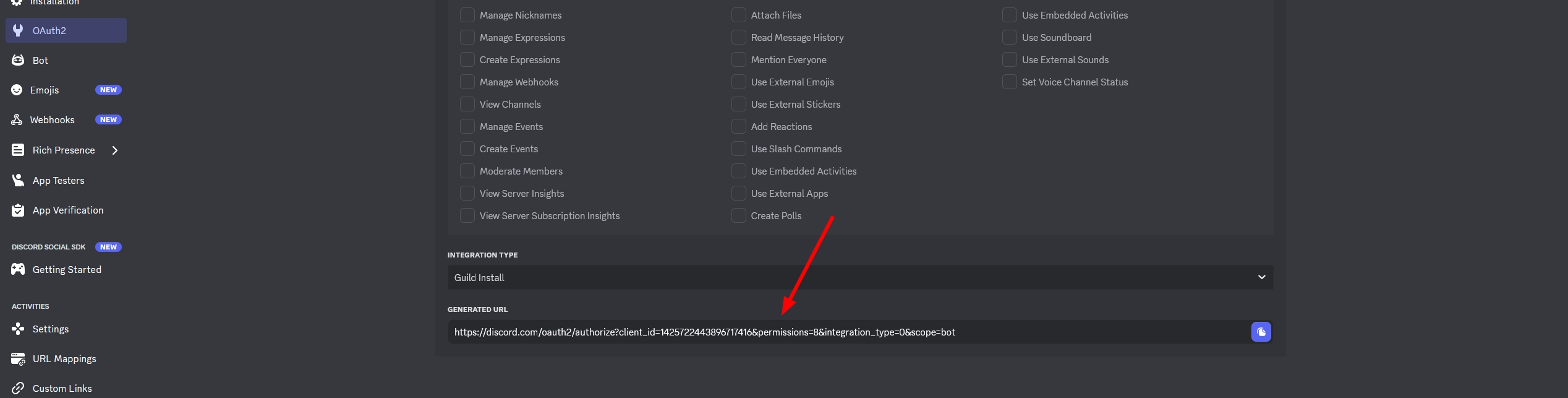Click the Webhooks icon in sidebar
Image resolution: width=1568 pixels, height=398 pixels.
[x=17, y=119]
